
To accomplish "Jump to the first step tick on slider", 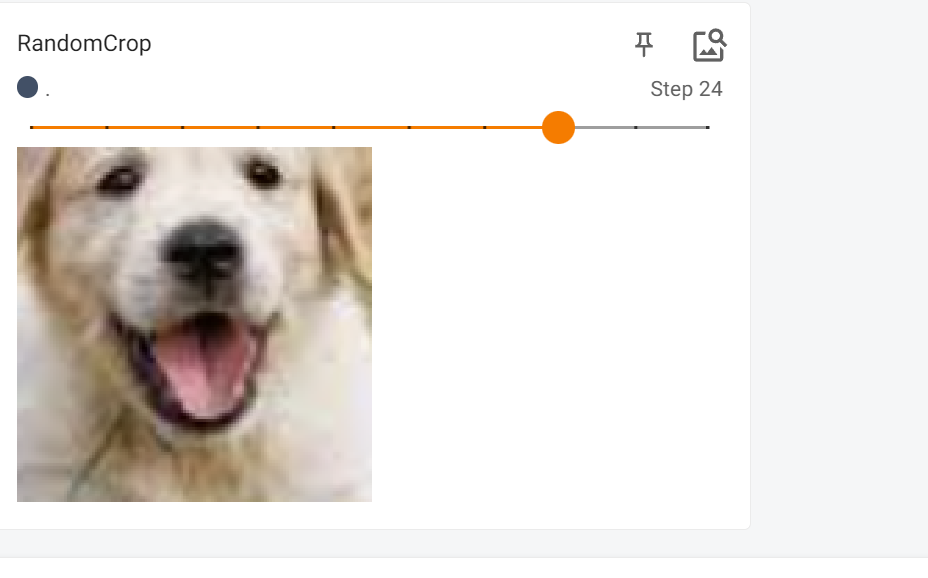I will coord(31,127).
